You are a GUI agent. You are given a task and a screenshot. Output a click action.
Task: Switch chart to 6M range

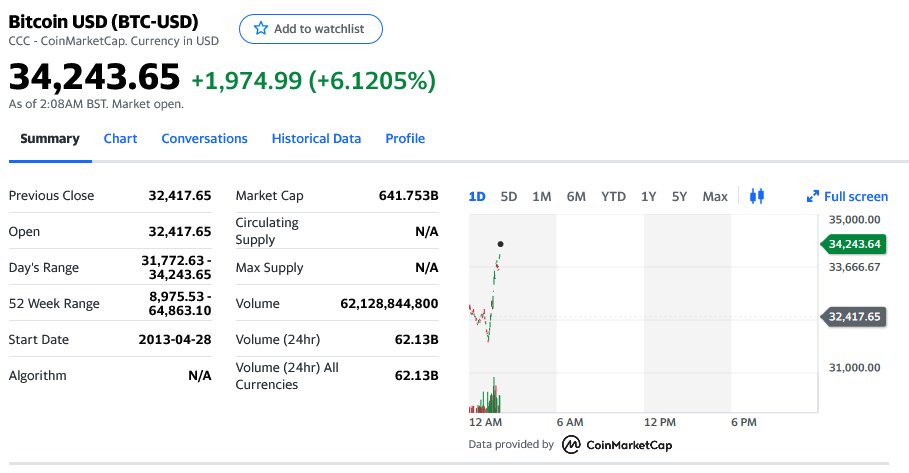pyautogui.click(x=576, y=197)
